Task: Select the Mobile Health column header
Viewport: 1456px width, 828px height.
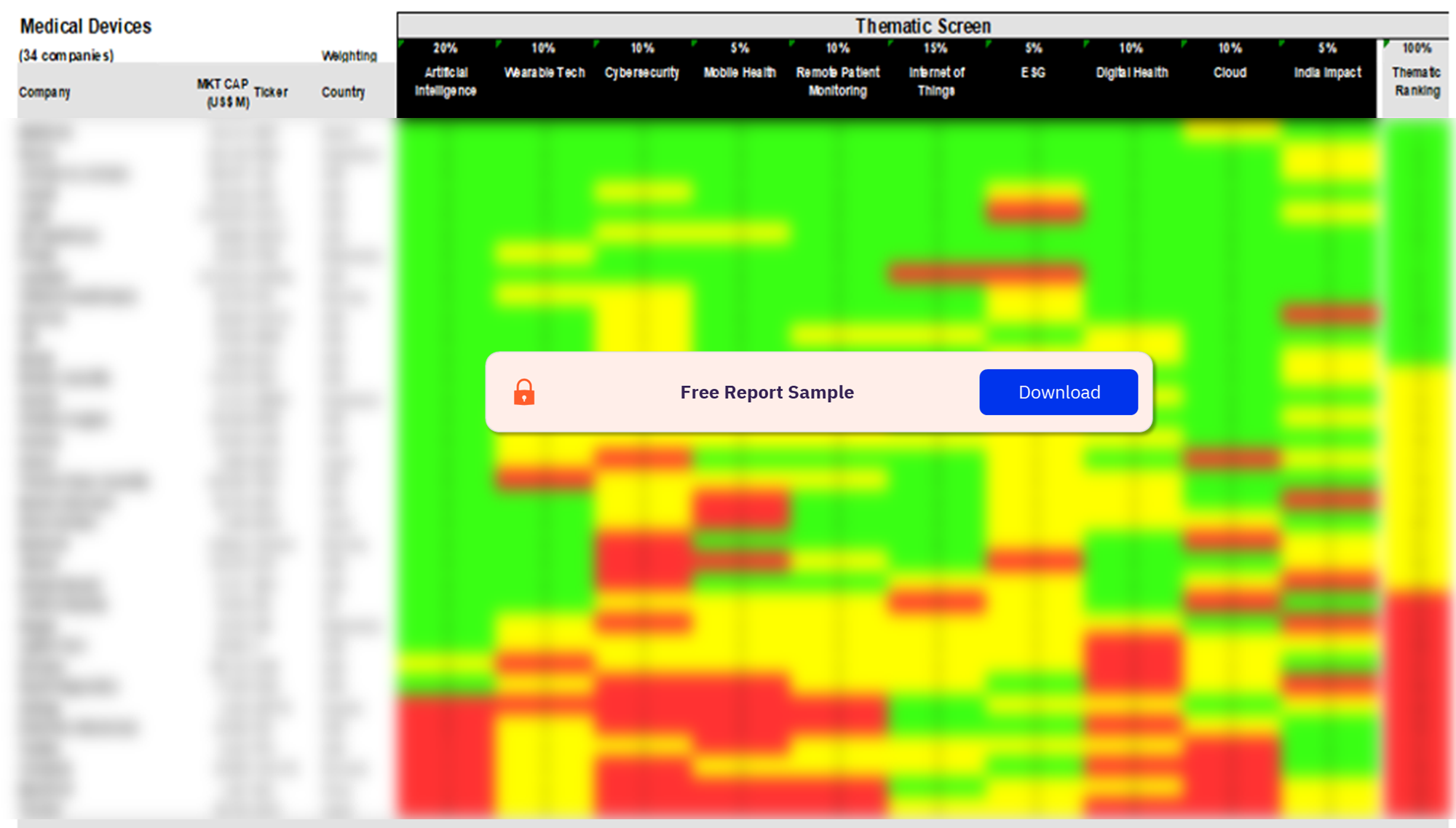Action: pos(740,73)
